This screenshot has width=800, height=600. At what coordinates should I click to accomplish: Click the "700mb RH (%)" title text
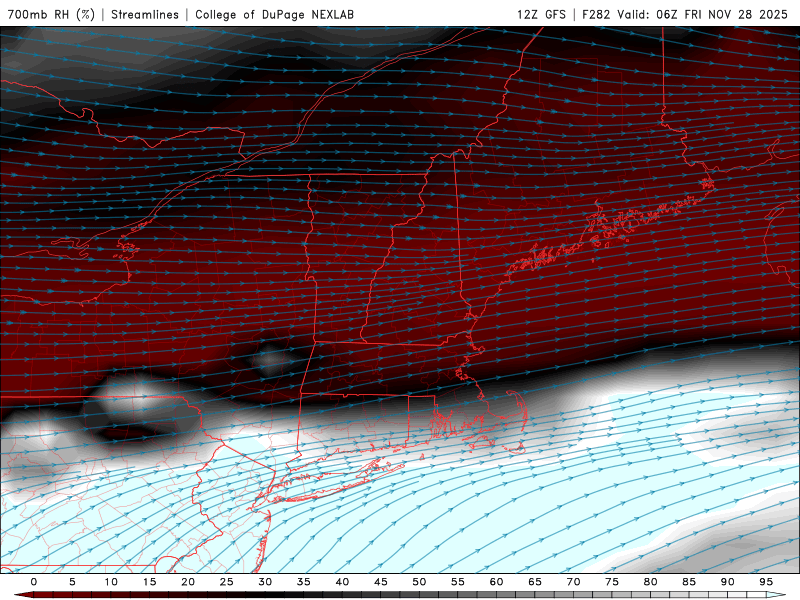51,14
